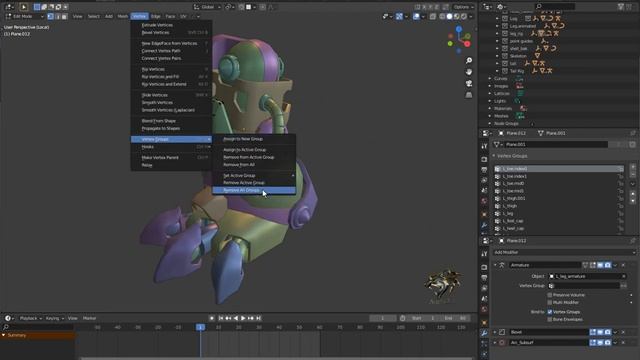Expand the Bevel modifier panel
This screenshot has height=360, width=640.
(495, 332)
